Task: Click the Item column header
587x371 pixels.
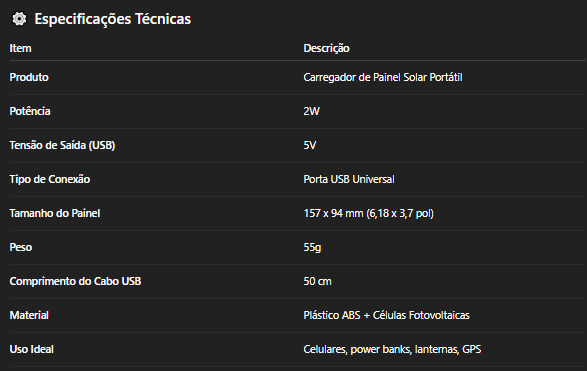Action: 21,48
